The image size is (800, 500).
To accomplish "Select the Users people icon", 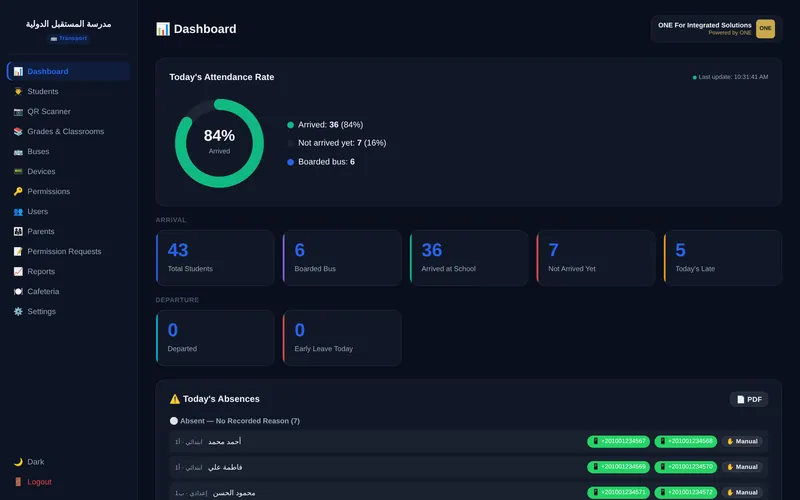I will pyautogui.click(x=18, y=211).
